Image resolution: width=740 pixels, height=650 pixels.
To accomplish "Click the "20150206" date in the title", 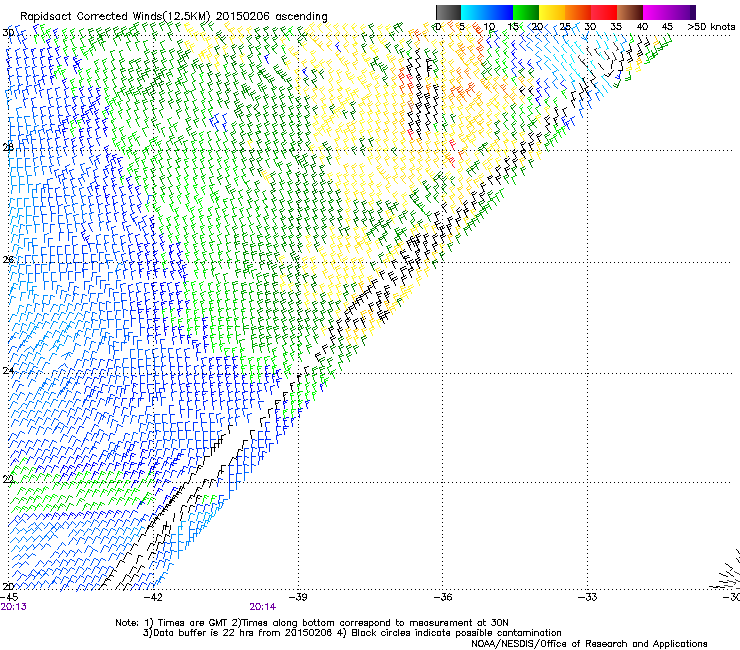I will click(x=243, y=17).
